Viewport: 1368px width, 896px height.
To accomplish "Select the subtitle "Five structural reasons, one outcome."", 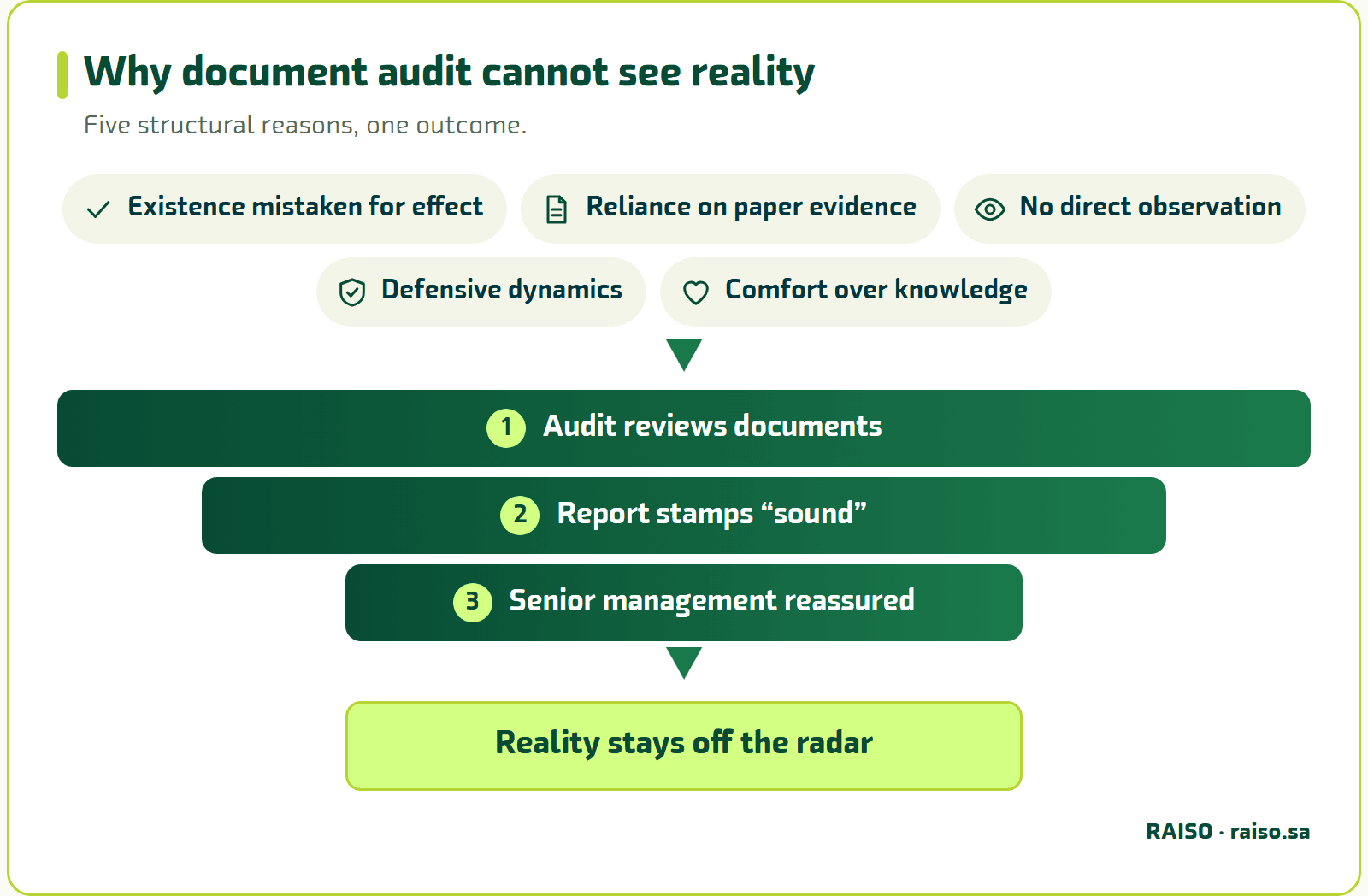I will pyautogui.click(x=305, y=126).
